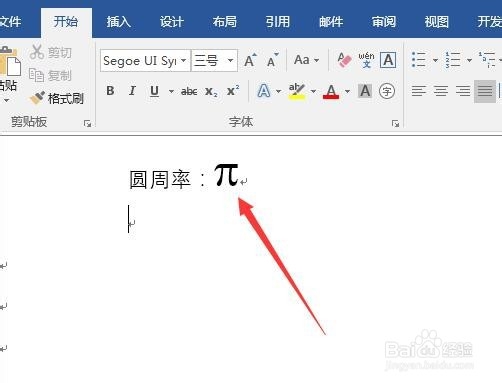Switch to the View (视图) tab

click(437, 22)
